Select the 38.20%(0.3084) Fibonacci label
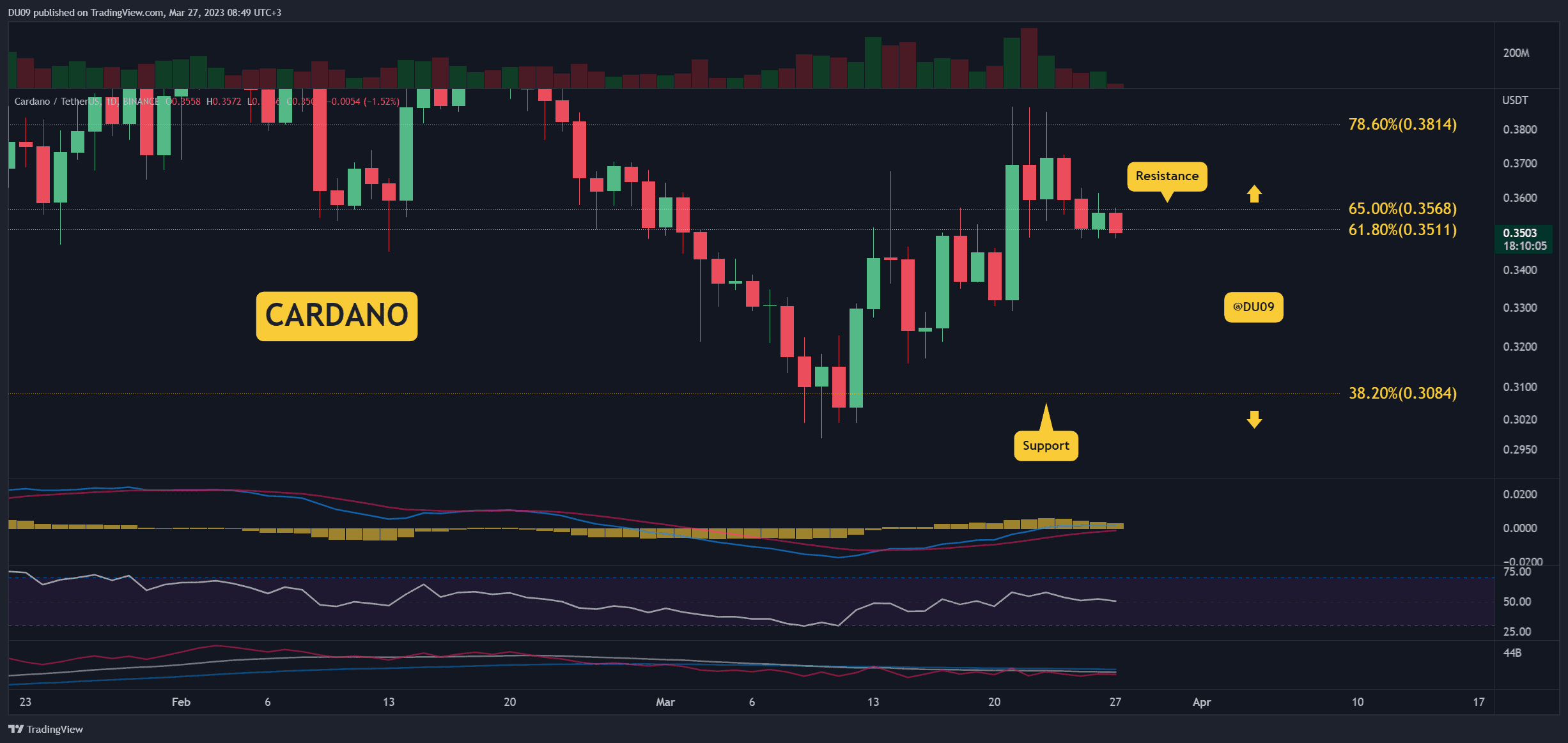The image size is (1568, 743). coord(1402,393)
